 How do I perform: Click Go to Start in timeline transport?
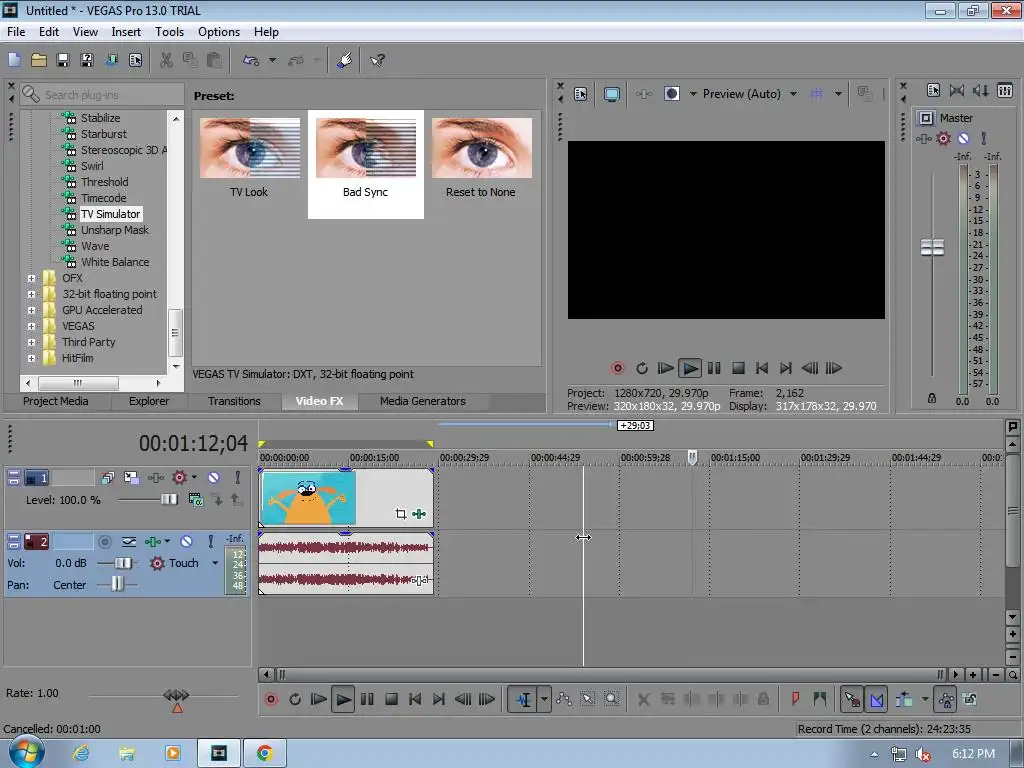coord(415,699)
